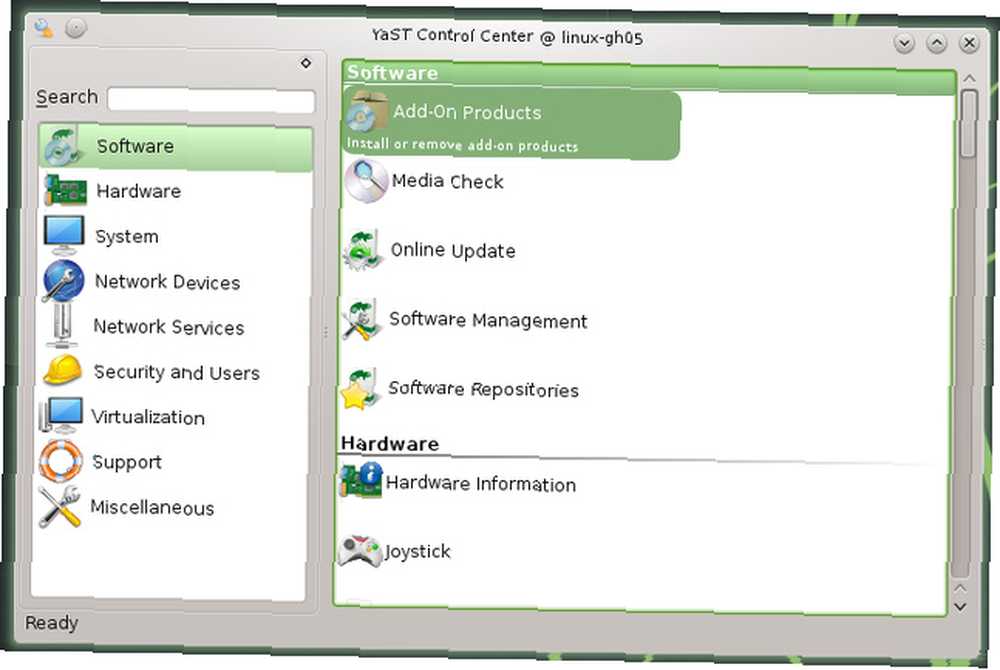Click the Hardware section header

390,443
